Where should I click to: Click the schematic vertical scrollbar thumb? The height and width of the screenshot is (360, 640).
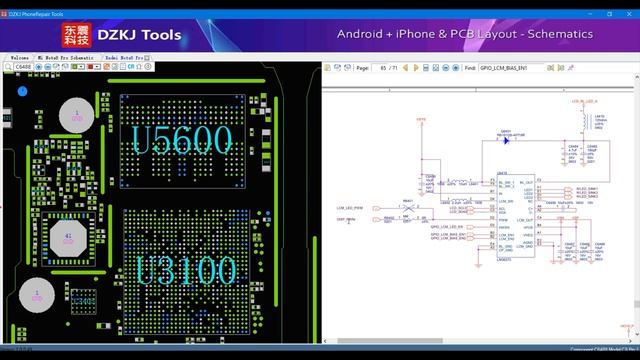click(x=637, y=304)
